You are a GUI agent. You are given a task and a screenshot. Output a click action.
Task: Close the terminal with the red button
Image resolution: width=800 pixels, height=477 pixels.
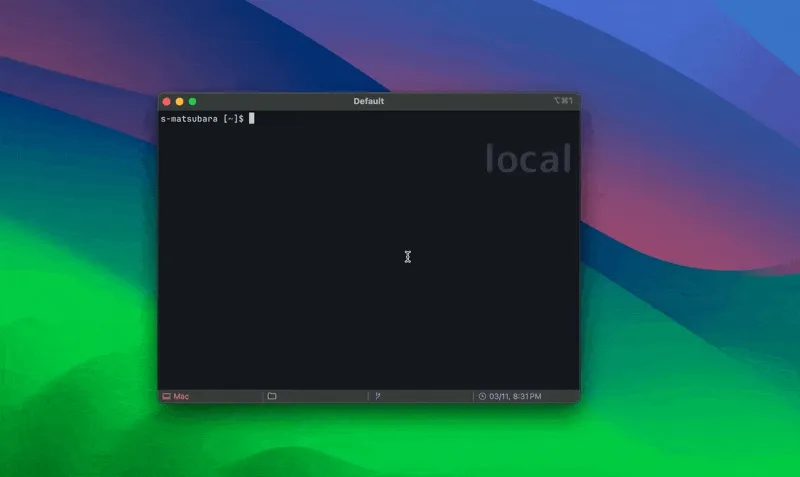point(167,101)
